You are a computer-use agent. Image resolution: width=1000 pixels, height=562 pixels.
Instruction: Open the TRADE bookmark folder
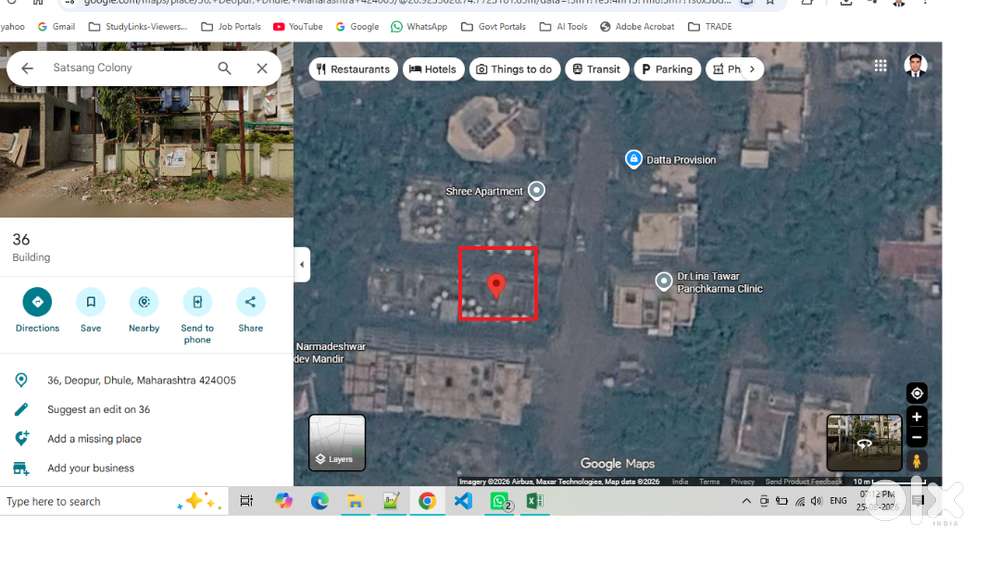tap(710, 27)
